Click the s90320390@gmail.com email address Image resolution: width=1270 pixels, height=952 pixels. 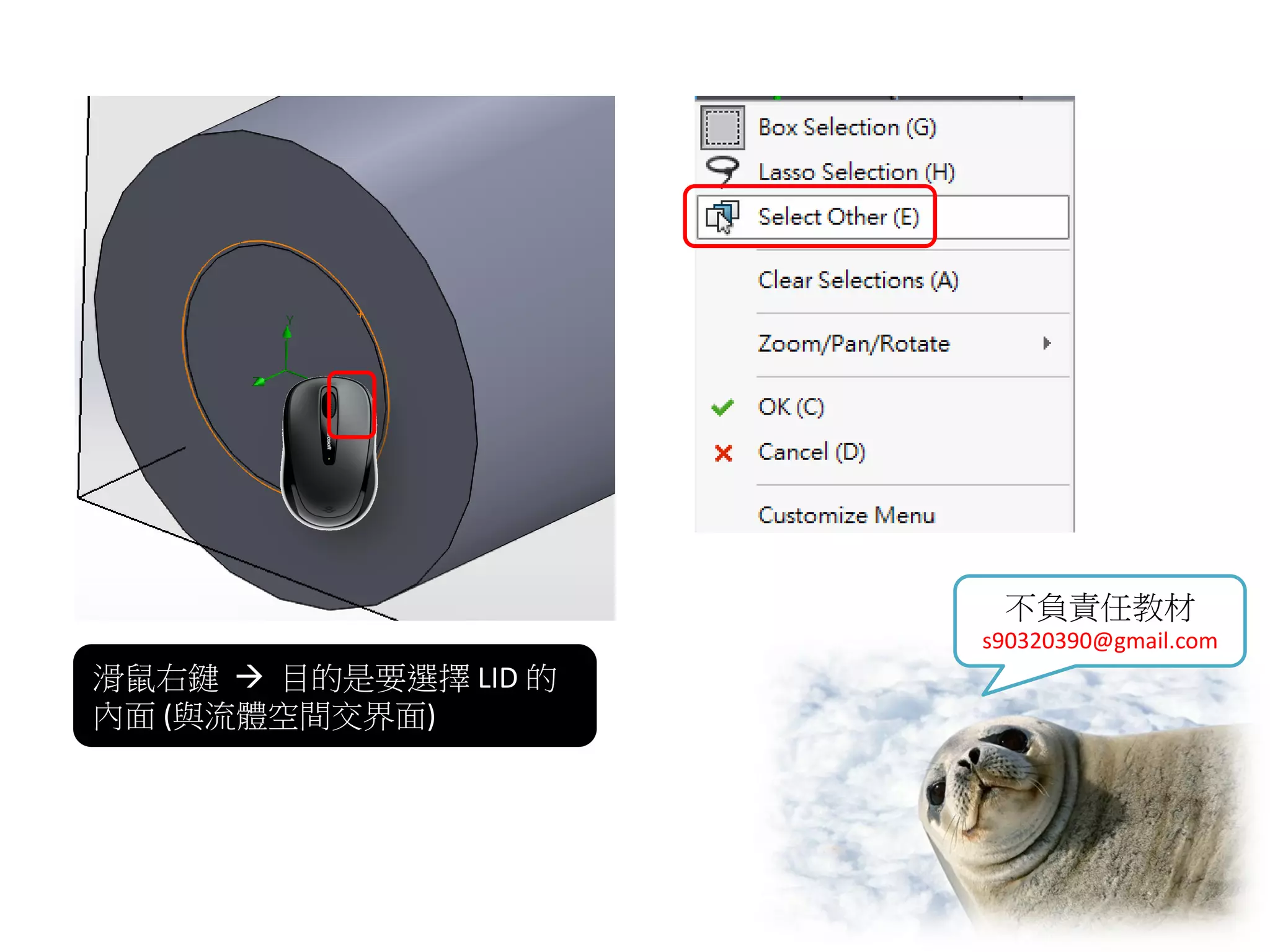pyautogui.click(x=1099, y=641)
